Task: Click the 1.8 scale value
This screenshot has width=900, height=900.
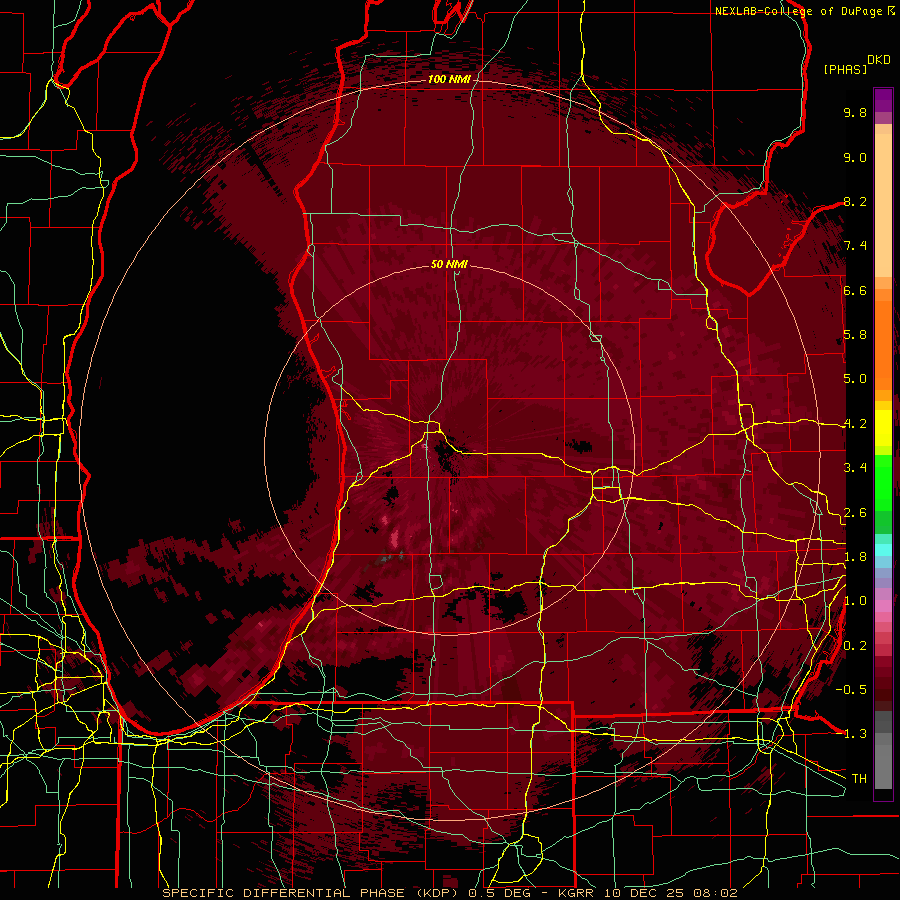Action: coord(855,557)
